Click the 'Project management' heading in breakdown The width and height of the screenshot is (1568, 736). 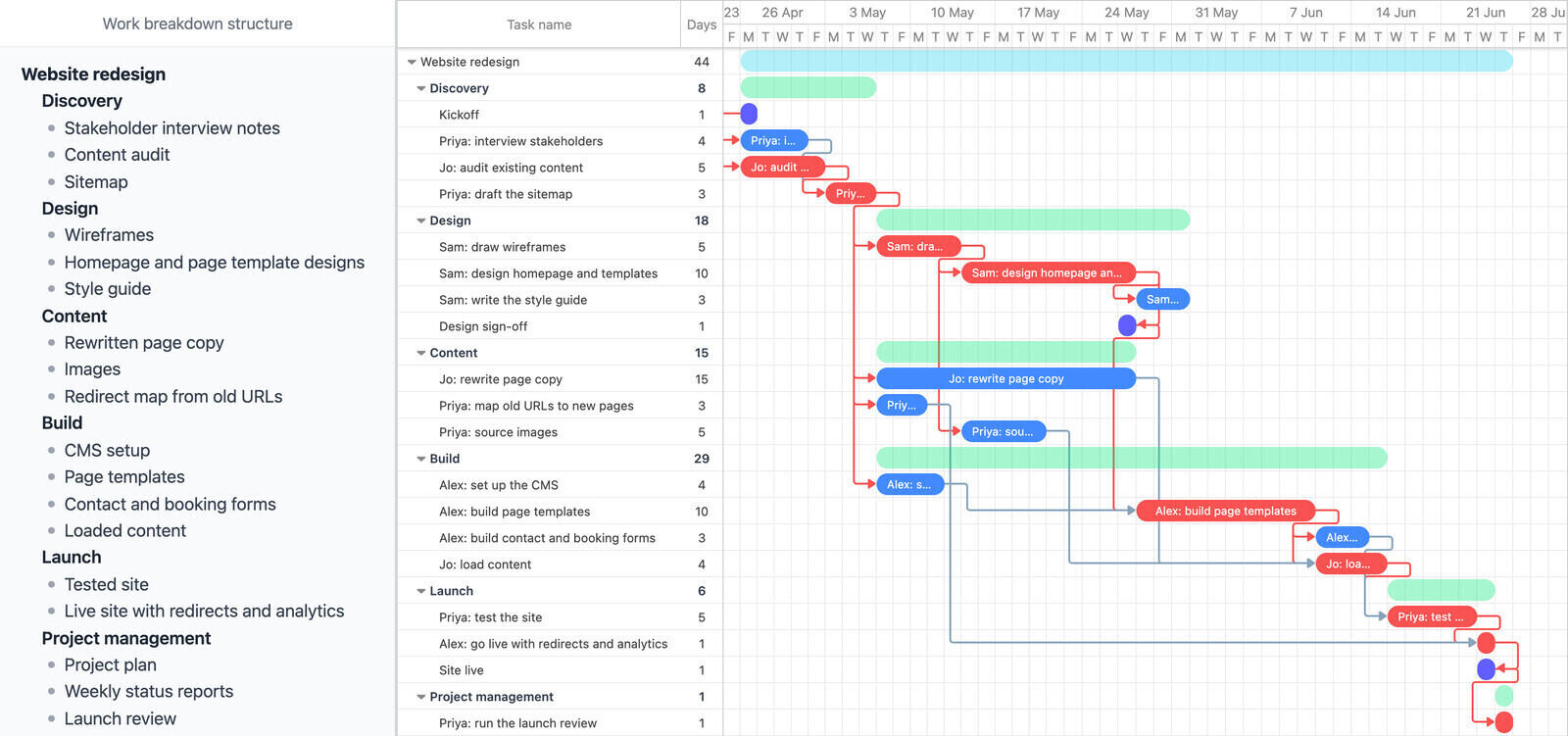(126, 638)
